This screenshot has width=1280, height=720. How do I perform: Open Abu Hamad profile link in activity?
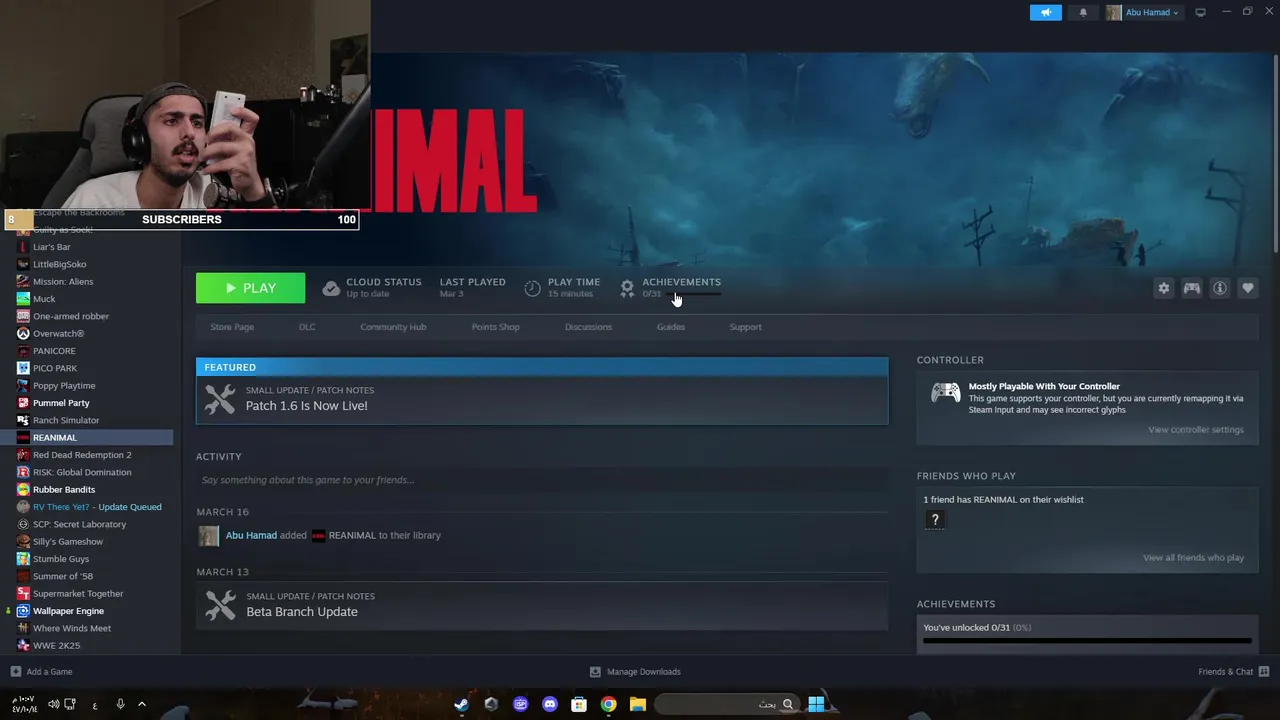pos(251,535)
